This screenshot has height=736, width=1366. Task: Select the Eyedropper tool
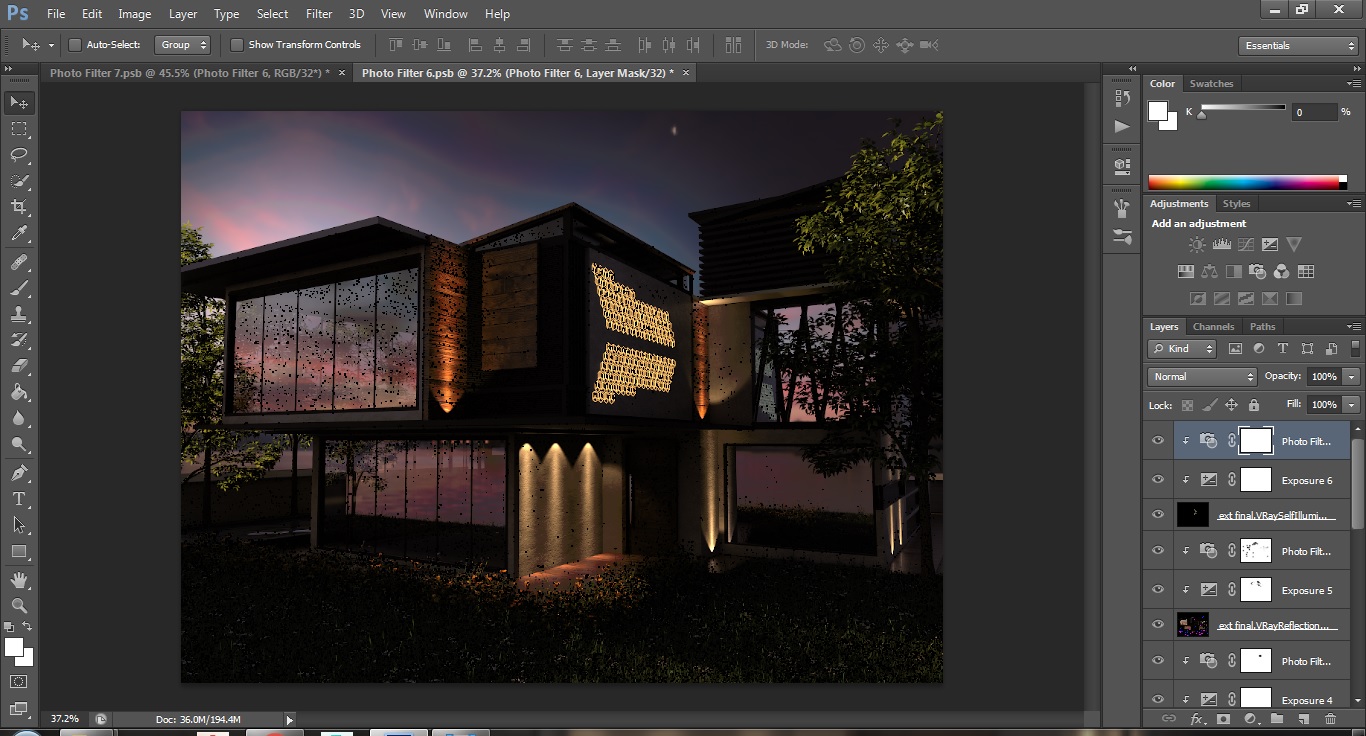(19, 234)
